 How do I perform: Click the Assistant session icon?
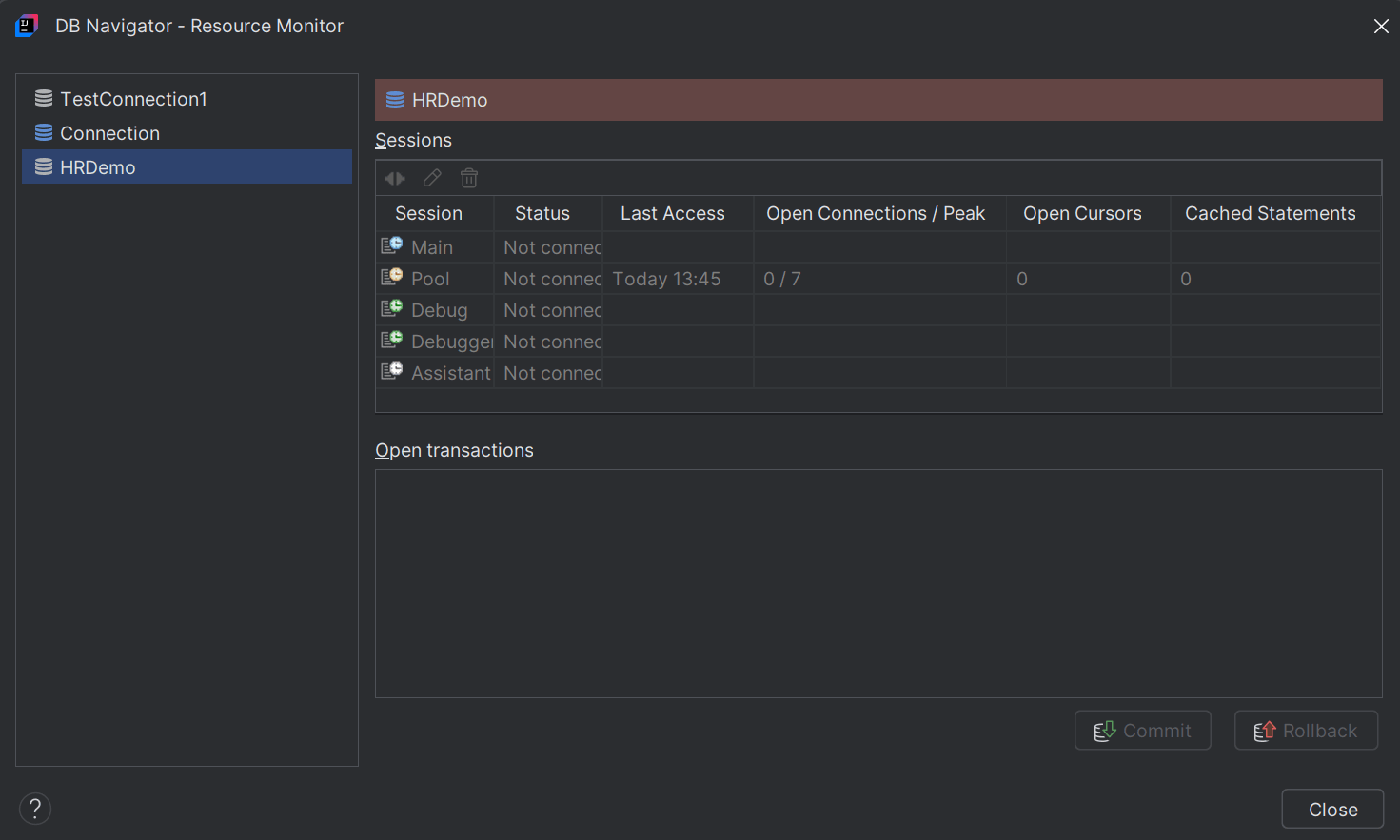point(391,371)
